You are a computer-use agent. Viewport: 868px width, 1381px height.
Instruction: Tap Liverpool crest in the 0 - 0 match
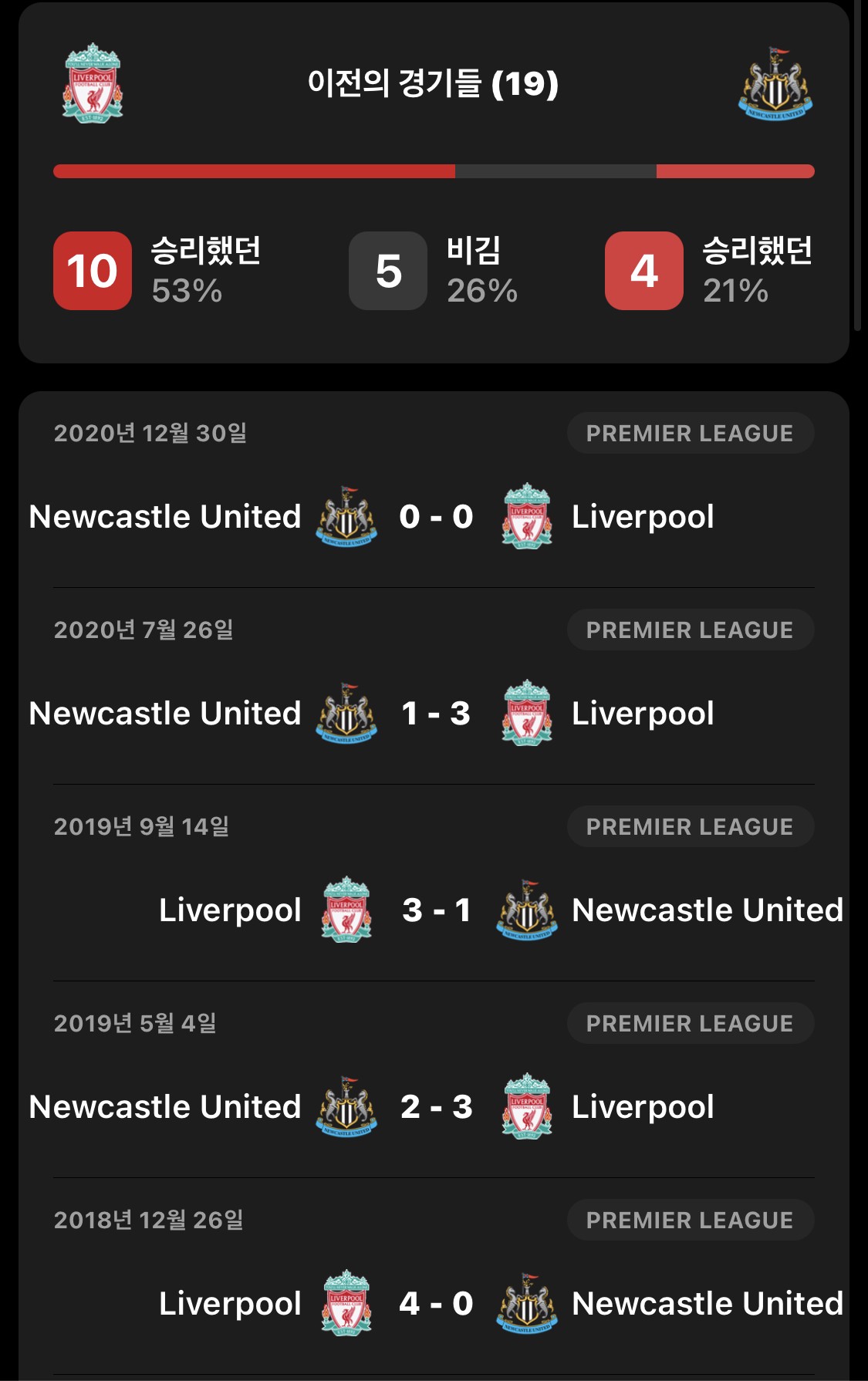527,516
